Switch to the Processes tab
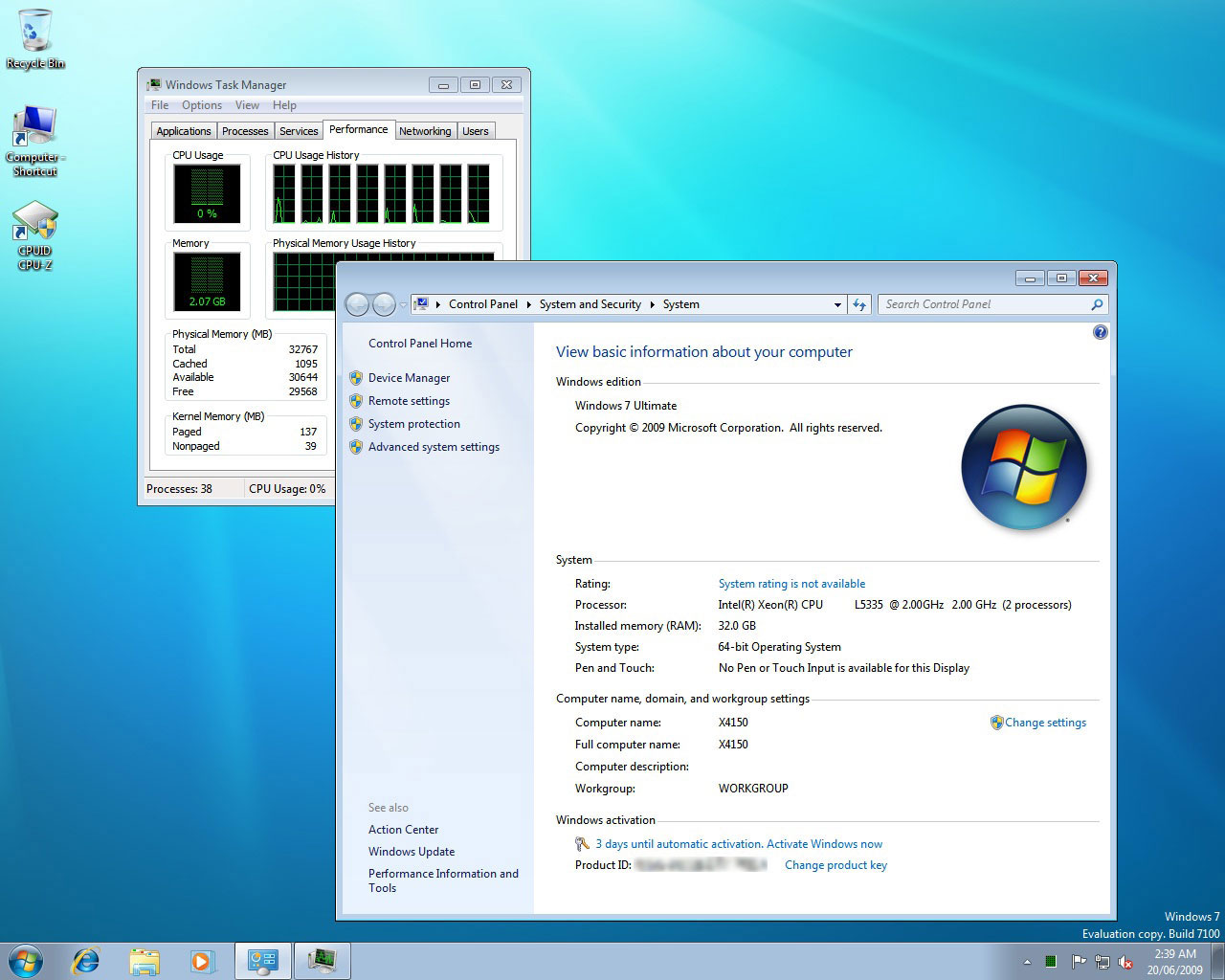The height and width of the screenshot is (980, 1225). pos(245,131)
